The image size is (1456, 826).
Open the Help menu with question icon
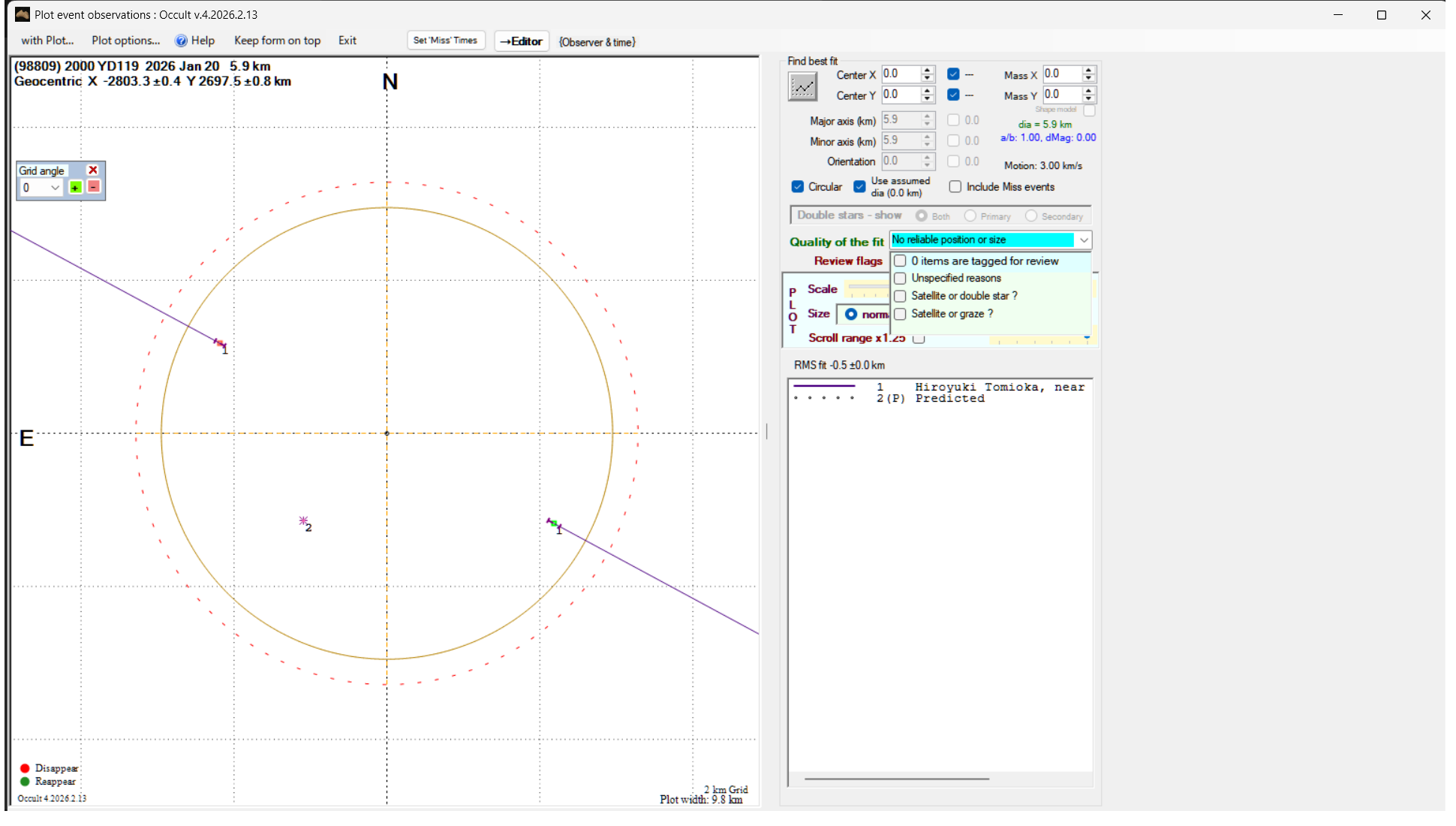[x=194, y=41]
